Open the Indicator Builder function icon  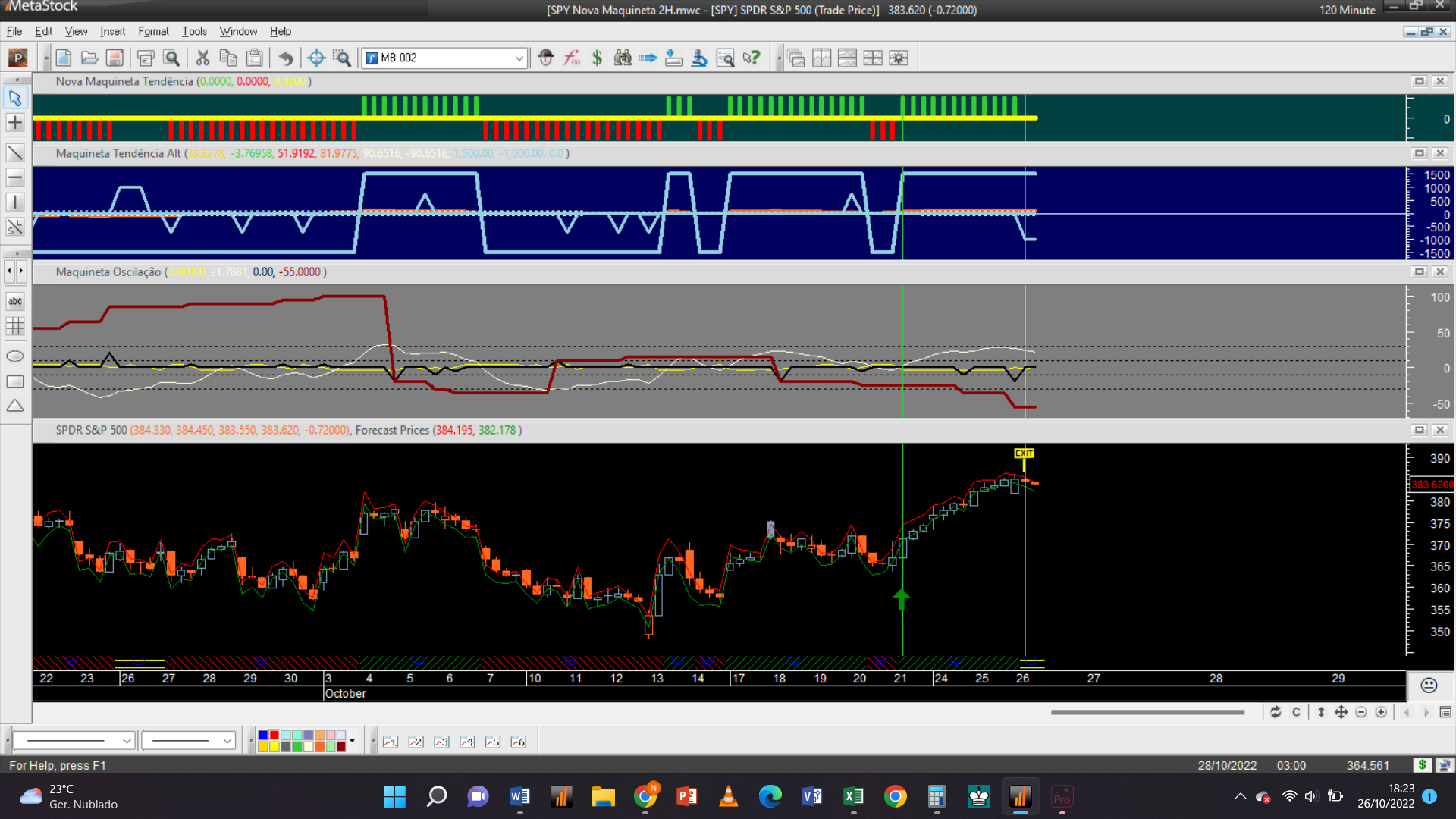[572, 58]
